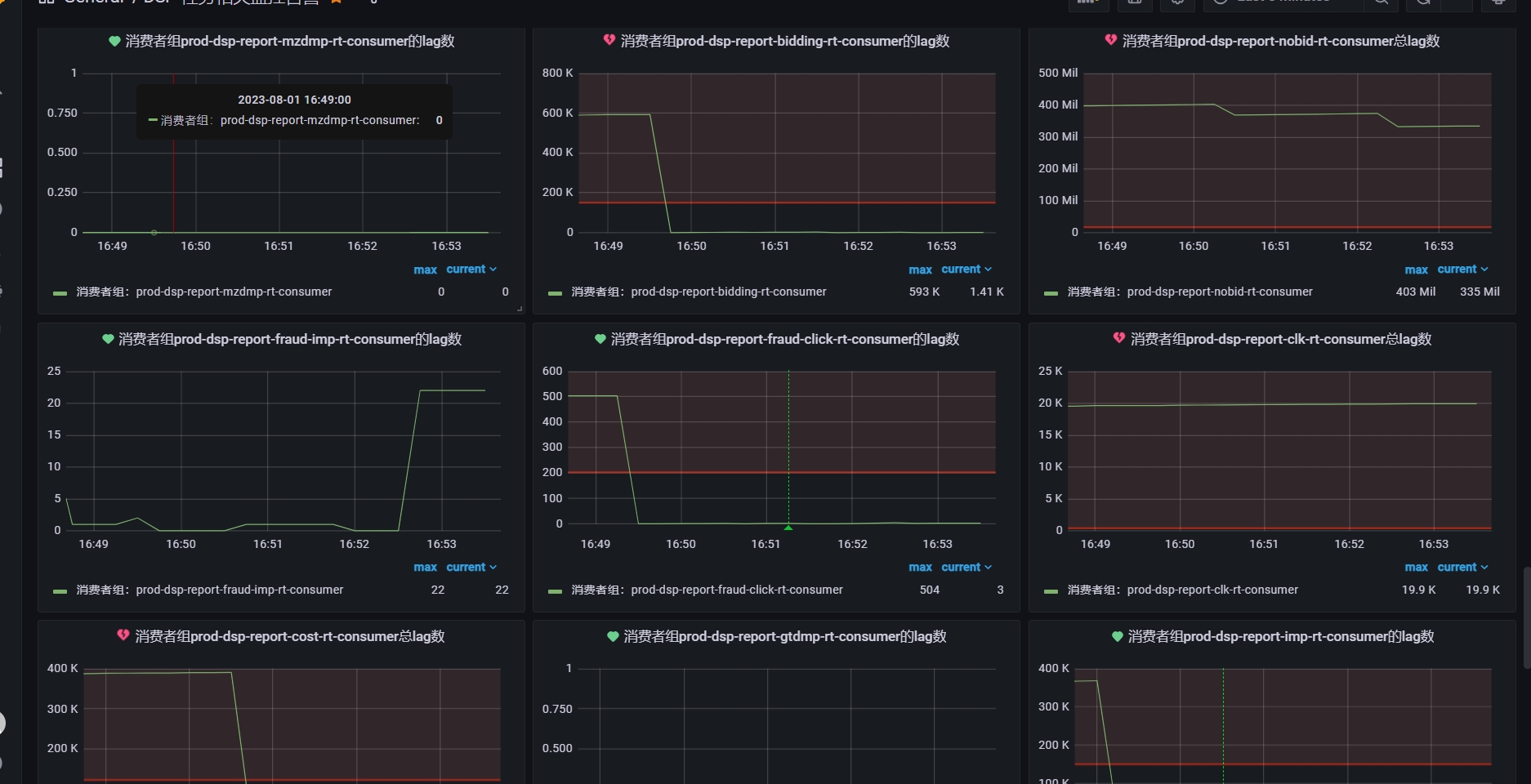Open the mzdmp-rt-consumer panel title menu

click(x=290, y=41)
